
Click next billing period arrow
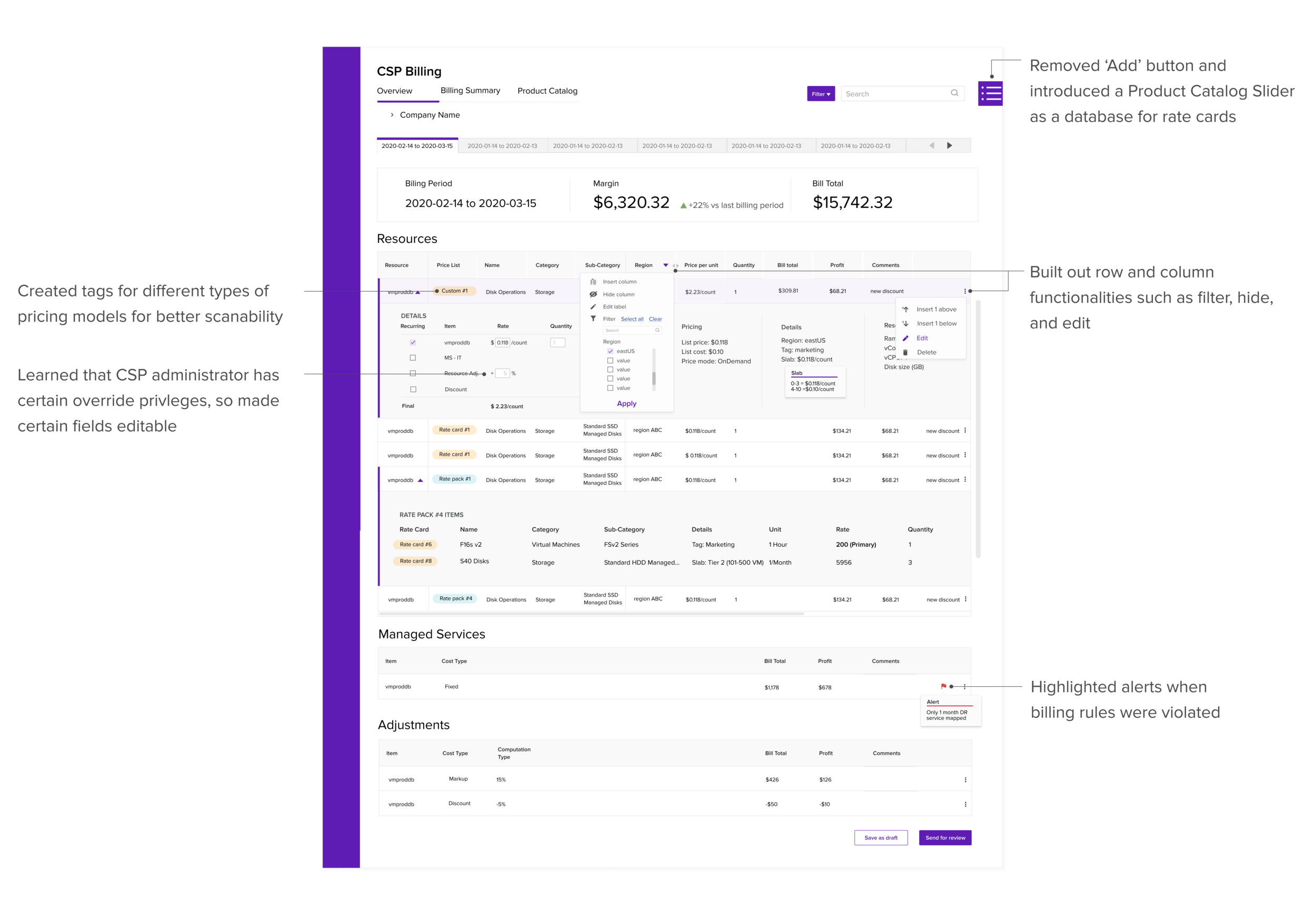[x=950, y=146]
